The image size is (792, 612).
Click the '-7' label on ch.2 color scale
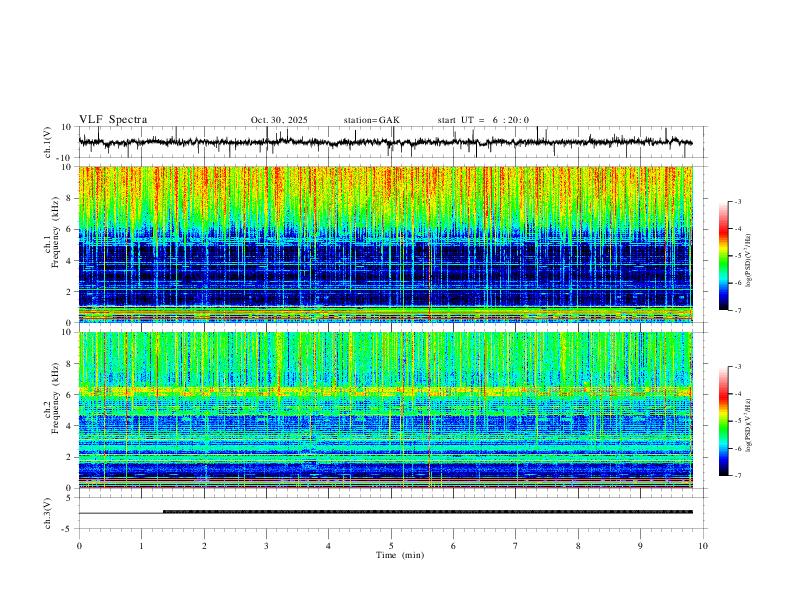coord(737,475)
